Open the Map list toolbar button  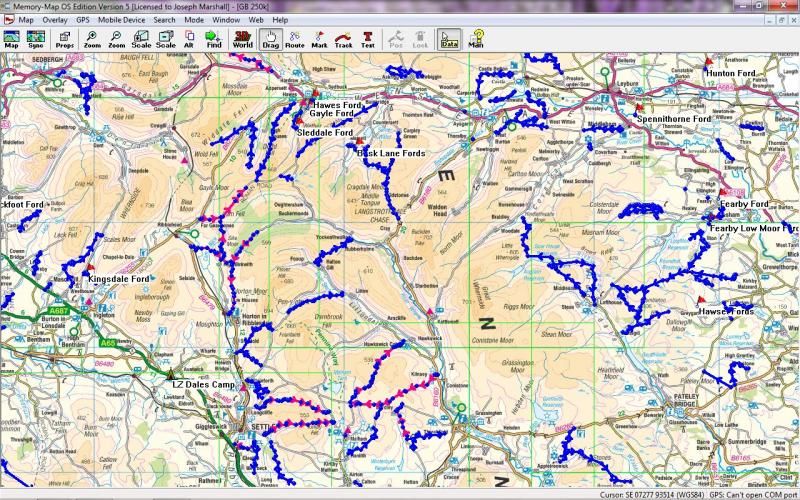click(x=11, y=39)
